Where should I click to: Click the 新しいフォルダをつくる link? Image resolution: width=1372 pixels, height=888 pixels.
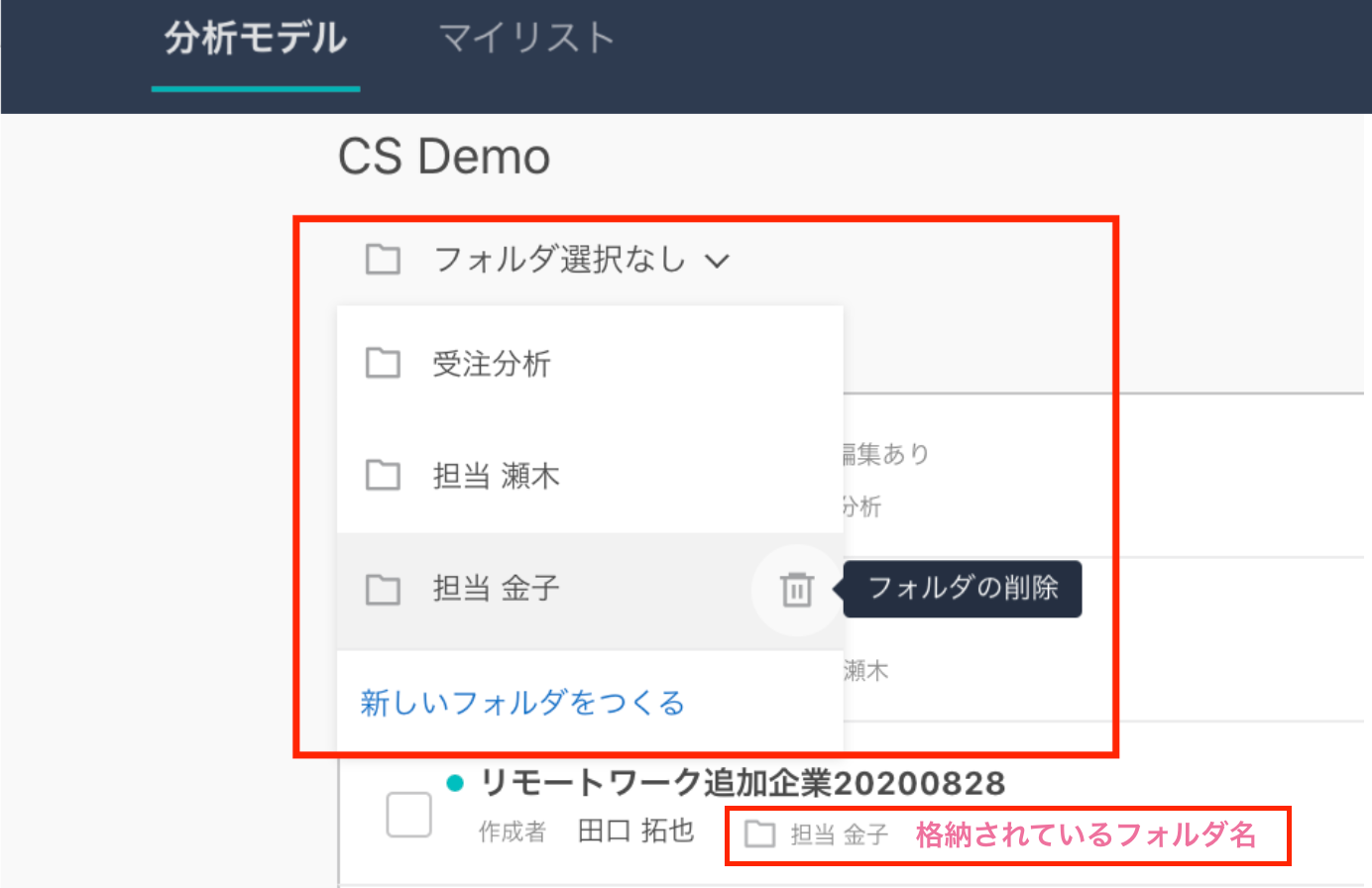click(521, 702)
